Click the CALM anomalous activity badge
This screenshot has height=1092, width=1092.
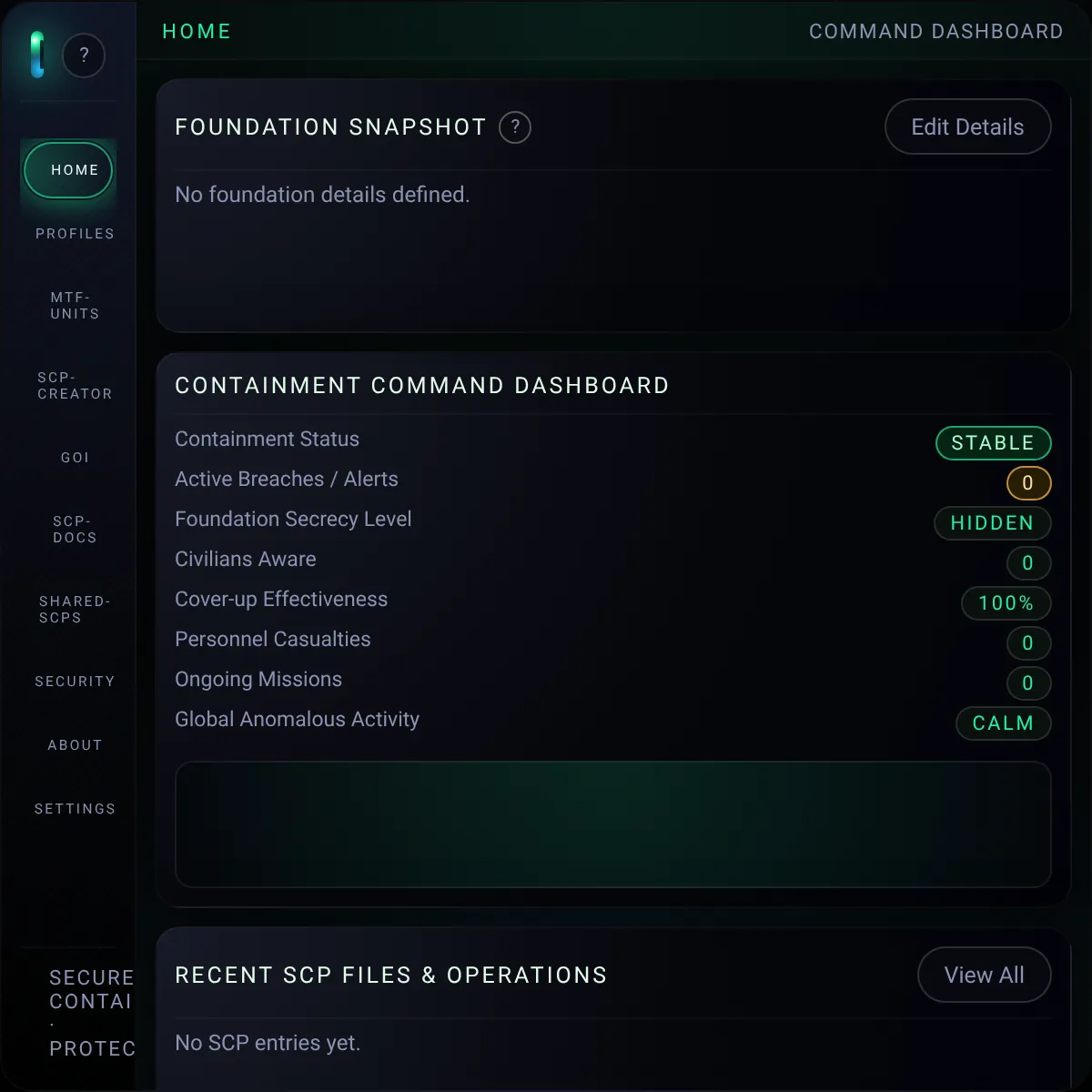pyautogui.click(x=1003, y=723)
